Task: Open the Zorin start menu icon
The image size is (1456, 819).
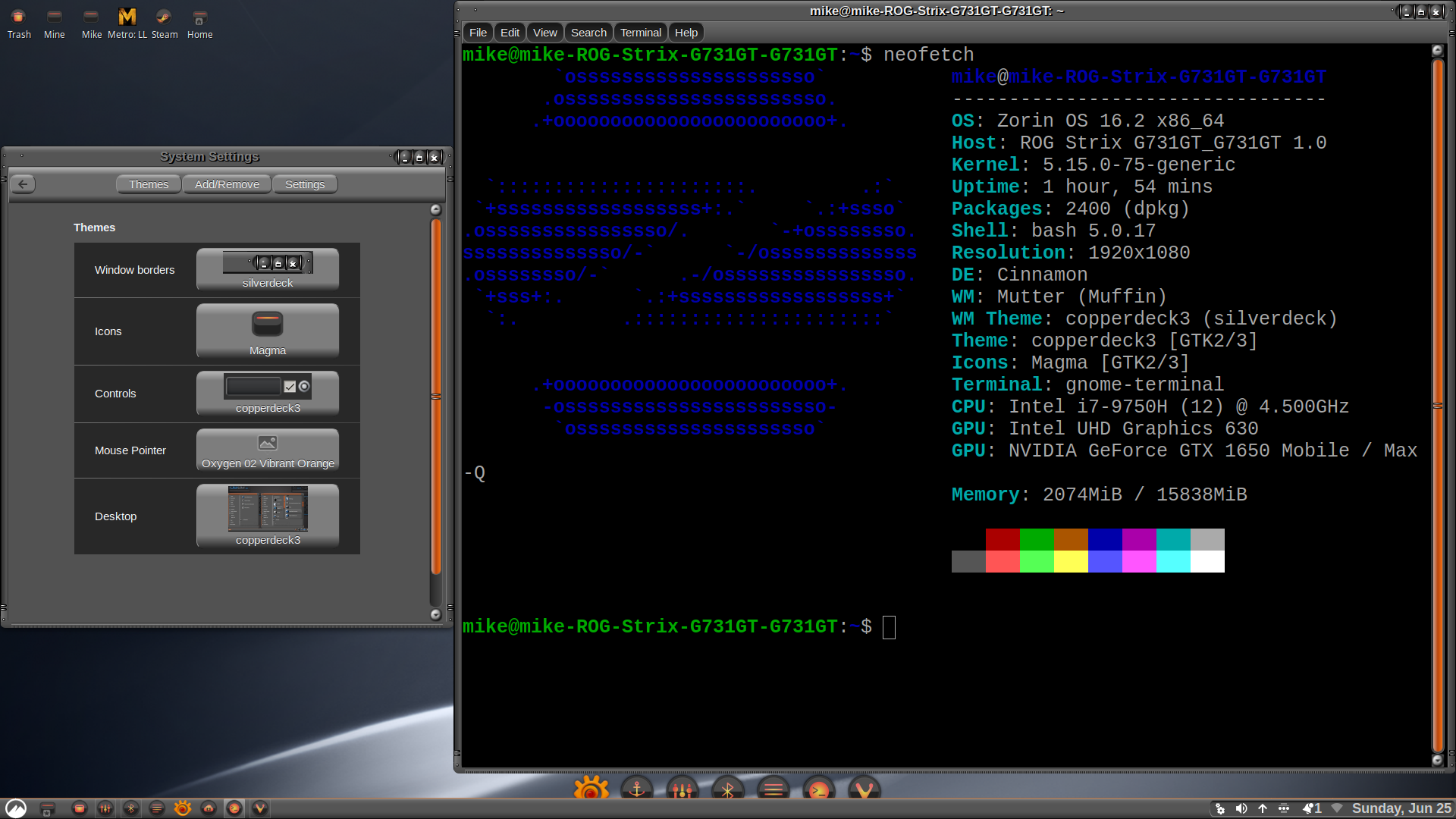Action: coord(16,808)
